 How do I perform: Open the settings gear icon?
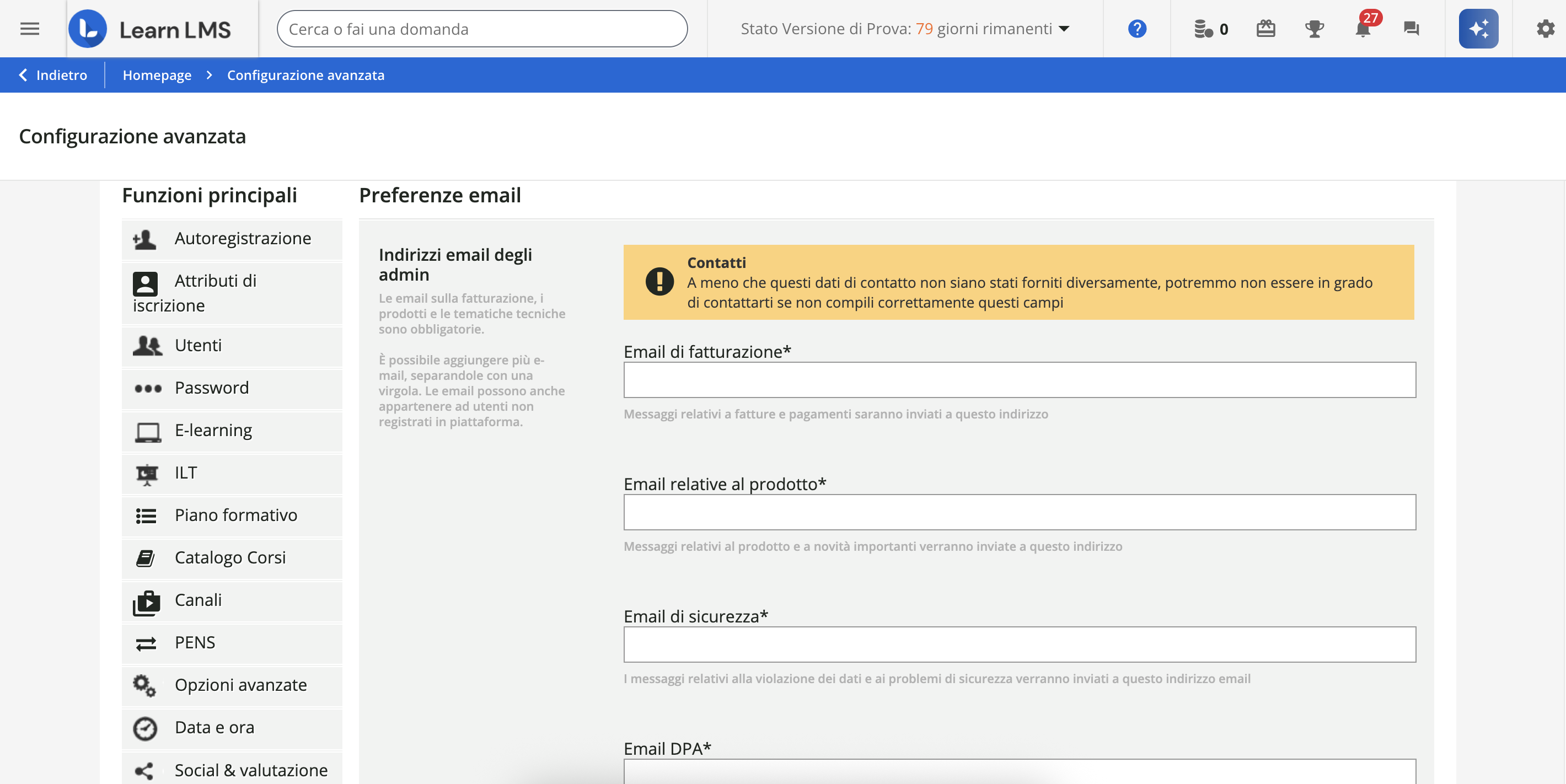[1544, 29]
